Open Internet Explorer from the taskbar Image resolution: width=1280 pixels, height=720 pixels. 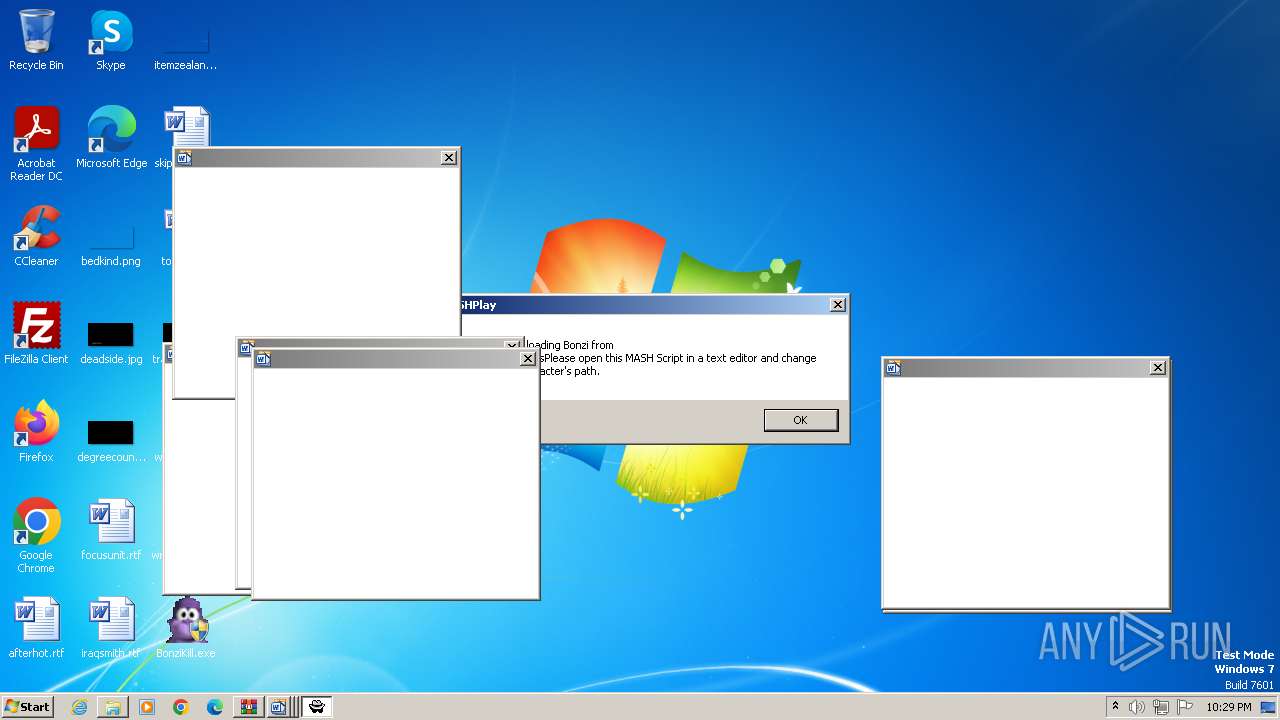[79, 707]
